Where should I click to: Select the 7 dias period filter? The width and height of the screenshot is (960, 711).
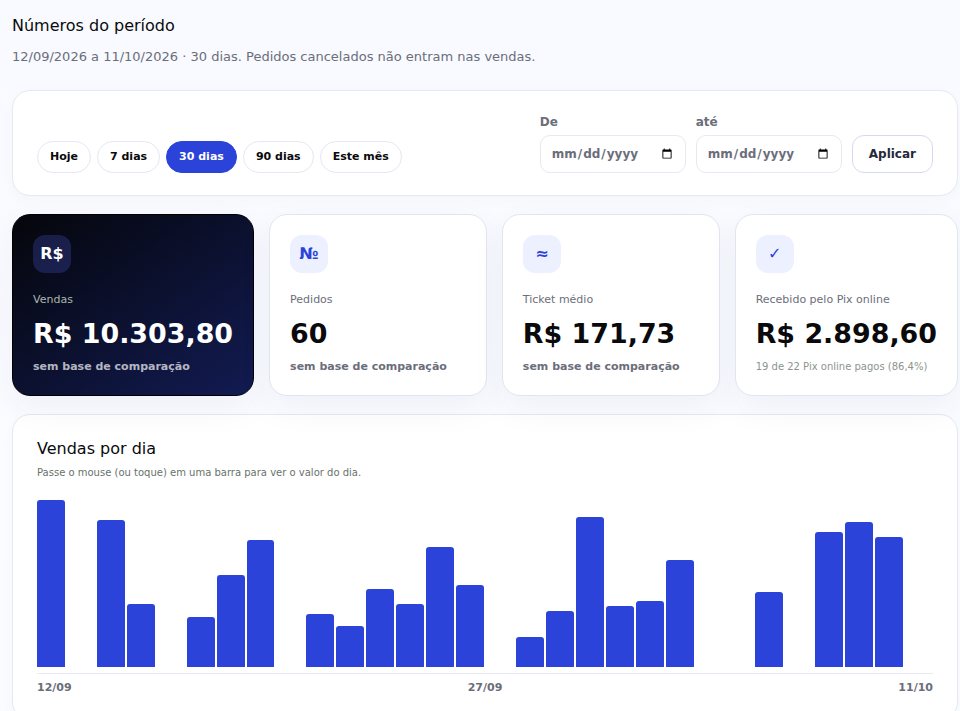[x=129, y=156]
